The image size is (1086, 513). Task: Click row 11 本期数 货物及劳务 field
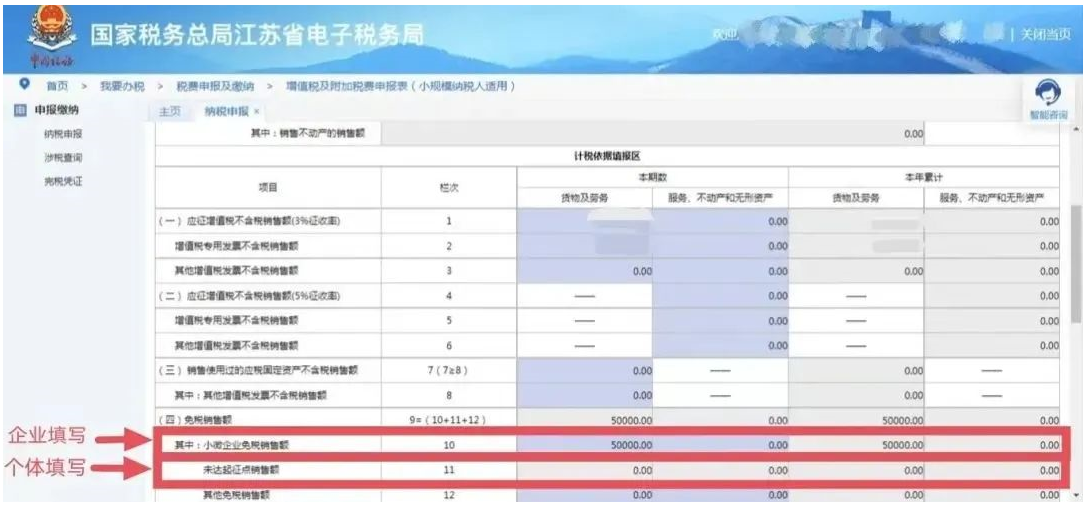click(x=585, y=470)
